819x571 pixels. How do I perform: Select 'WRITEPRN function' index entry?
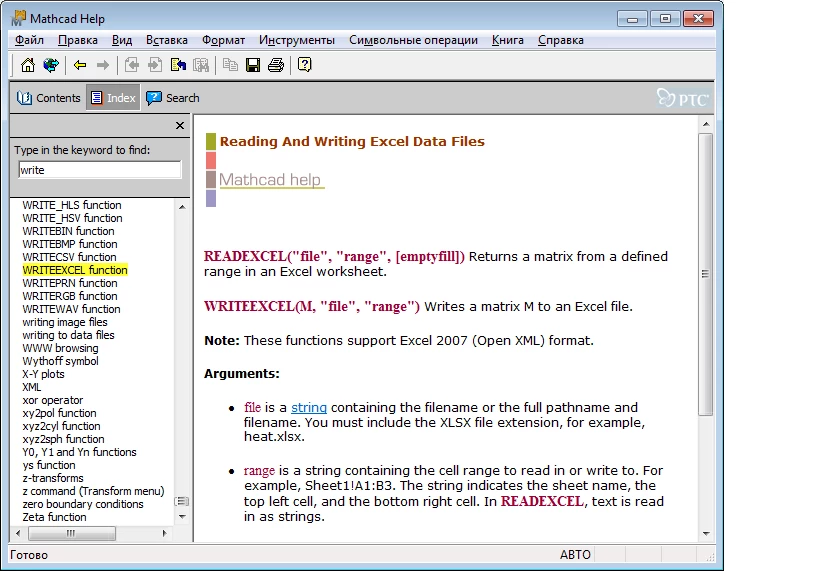tap(69, 283)
